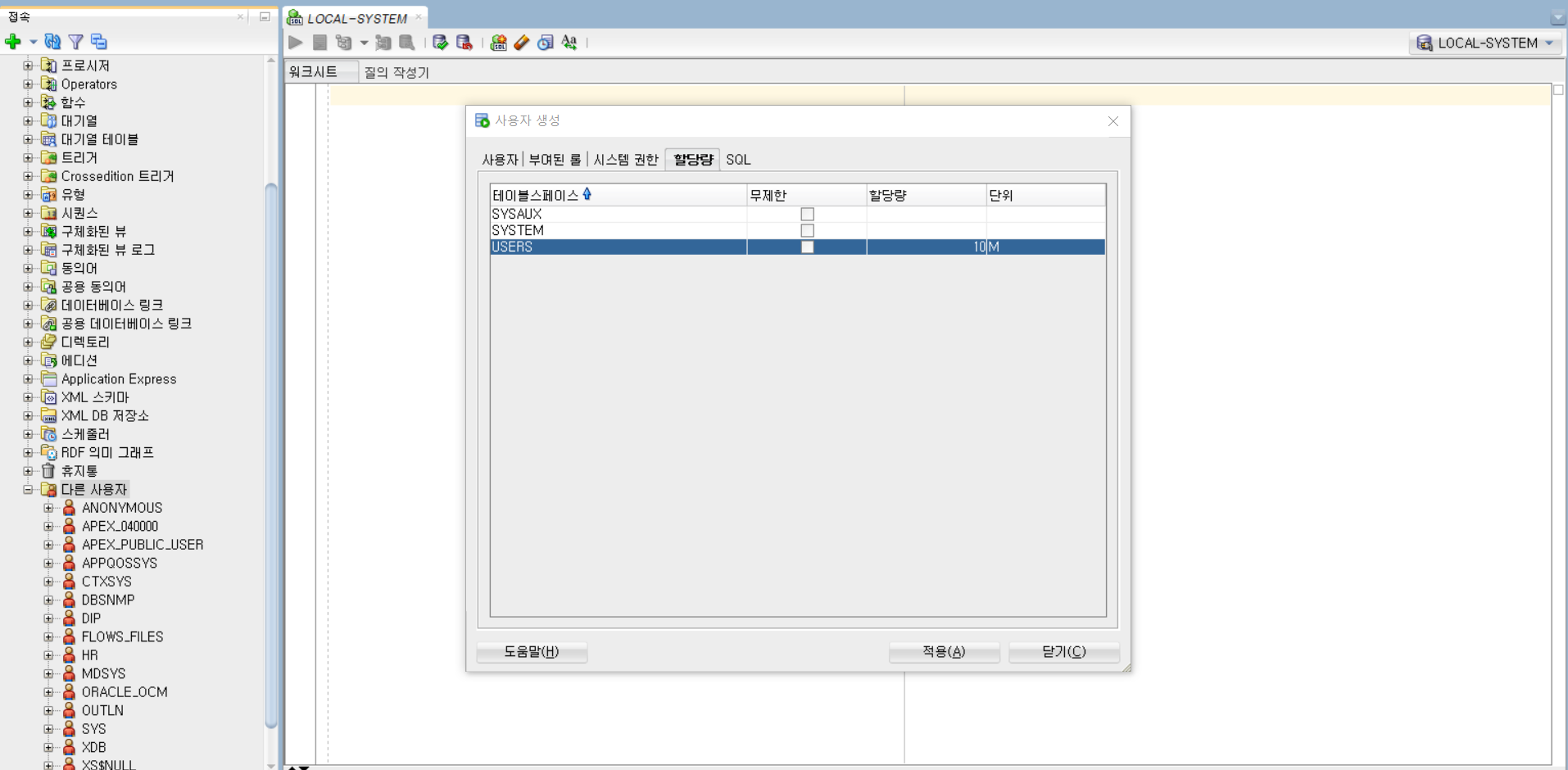Image resolution: width=1568 pixels, height=770 pixels.
Task: Collapse the 다른 사용자 node
Action: 28,489
